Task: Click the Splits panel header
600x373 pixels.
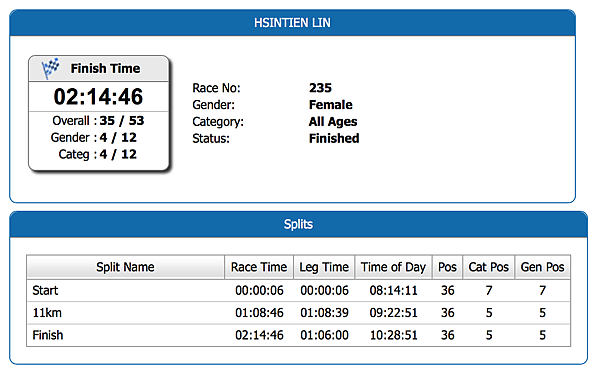Action: pyautogui.click(x=298, y=224)
